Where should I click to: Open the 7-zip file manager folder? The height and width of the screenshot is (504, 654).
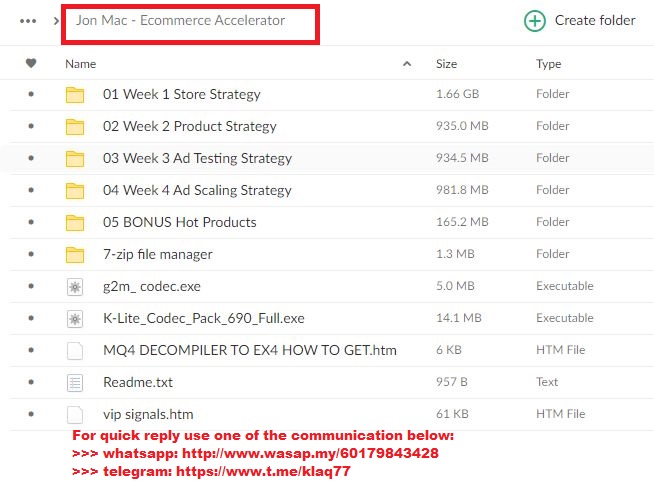coord(158,255)
